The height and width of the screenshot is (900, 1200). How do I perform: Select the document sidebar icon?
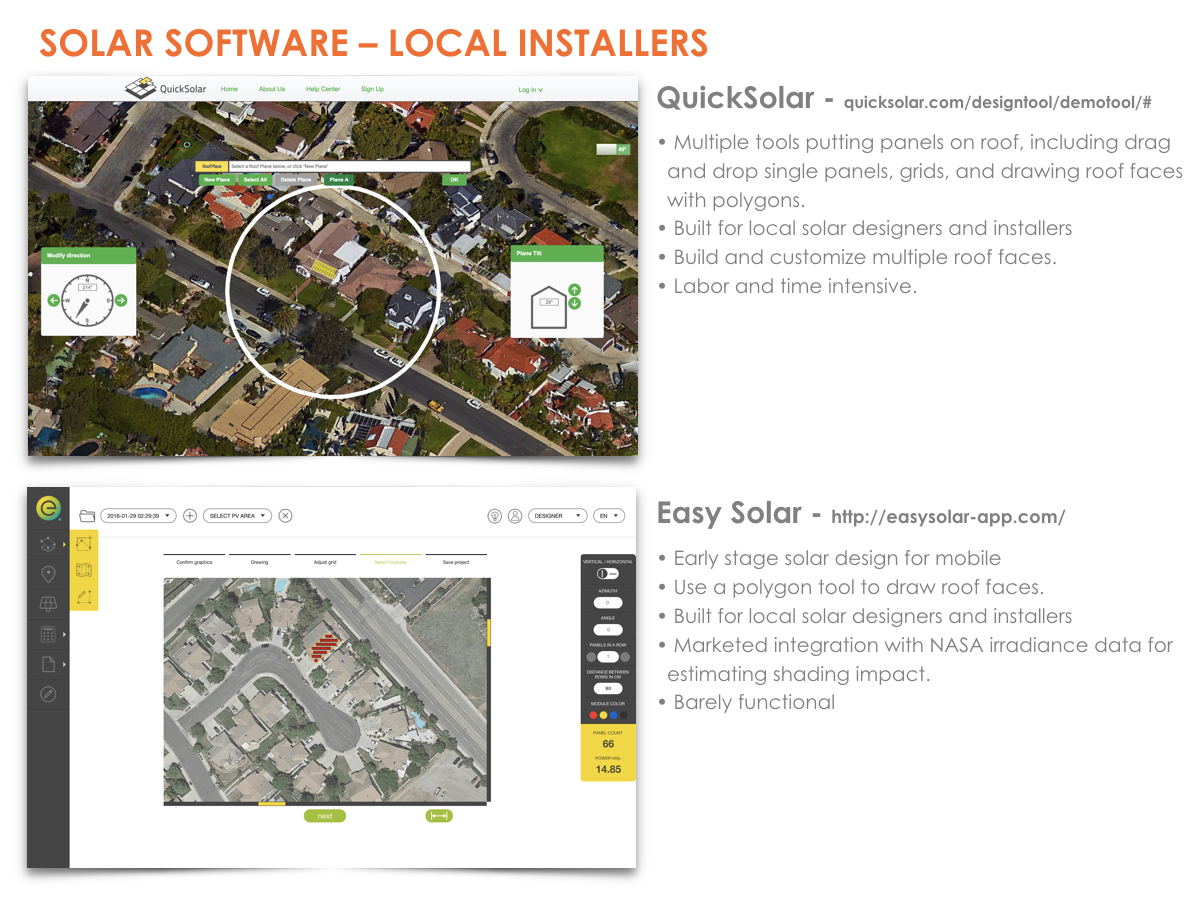pyautogui.click(x=47, y=664)
